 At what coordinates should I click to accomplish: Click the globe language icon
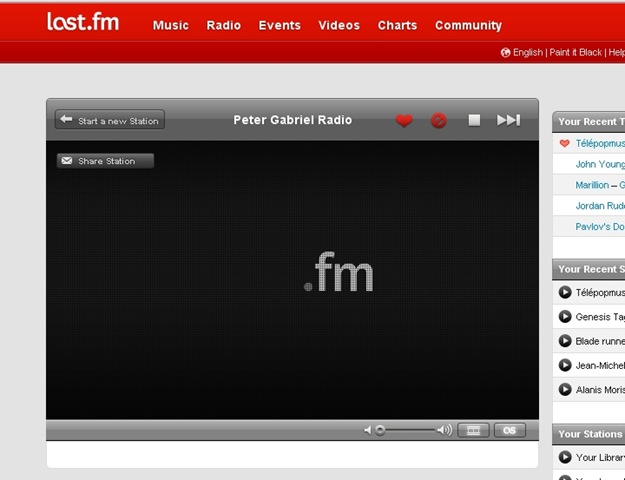505,53
